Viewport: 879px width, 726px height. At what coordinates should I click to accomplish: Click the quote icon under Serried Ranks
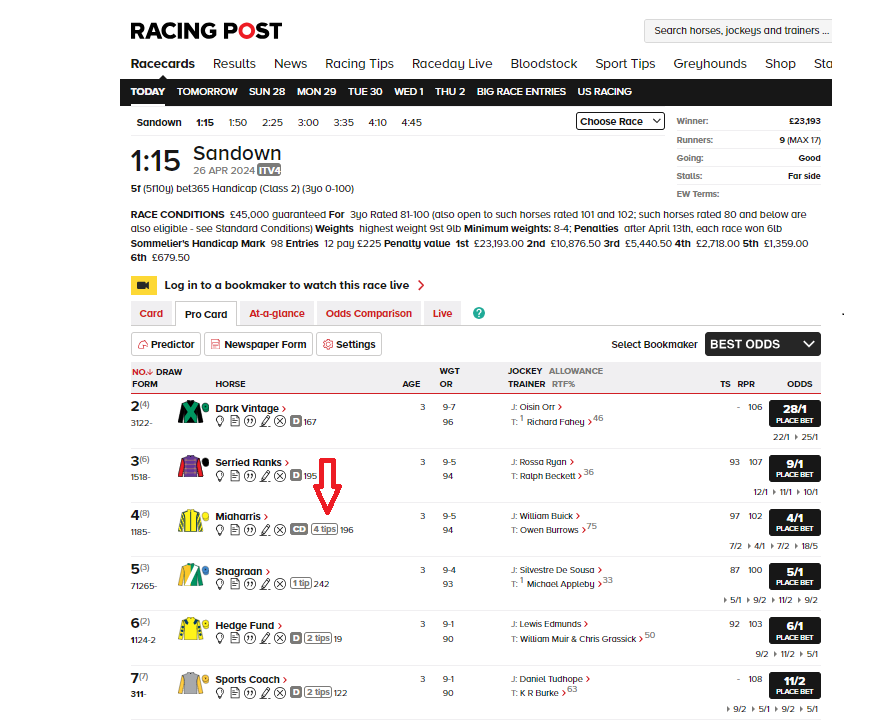pos(250,475)
